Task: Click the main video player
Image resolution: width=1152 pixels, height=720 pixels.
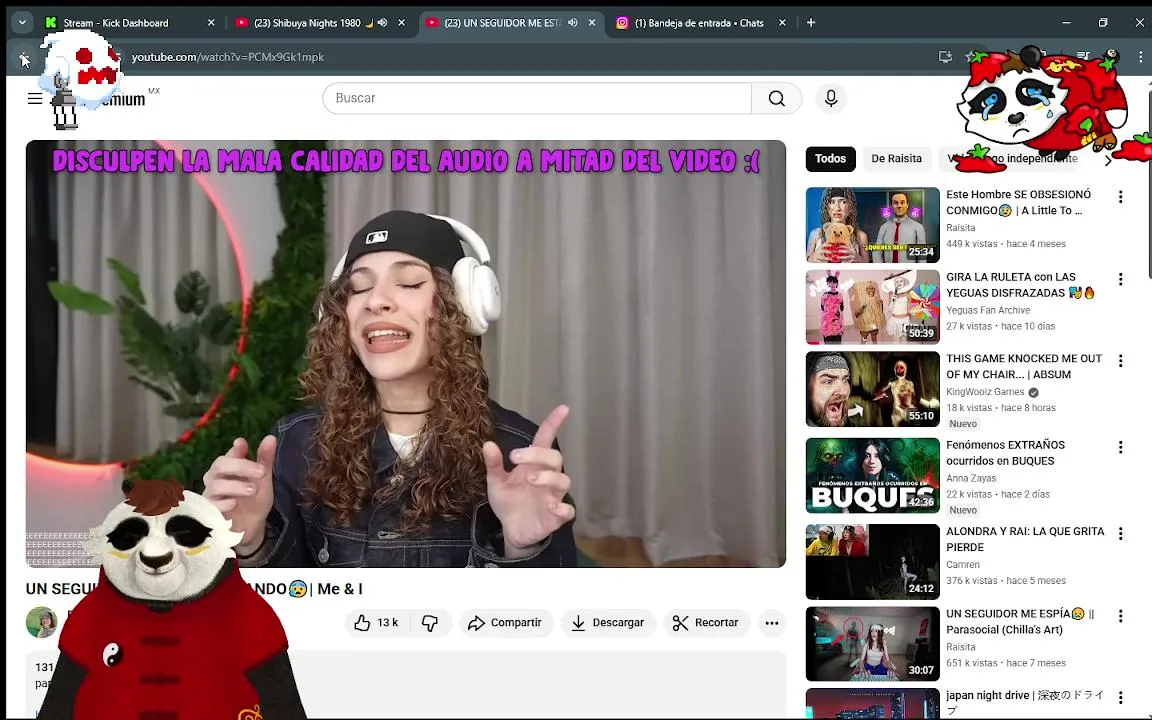Action: pos(406,353)
